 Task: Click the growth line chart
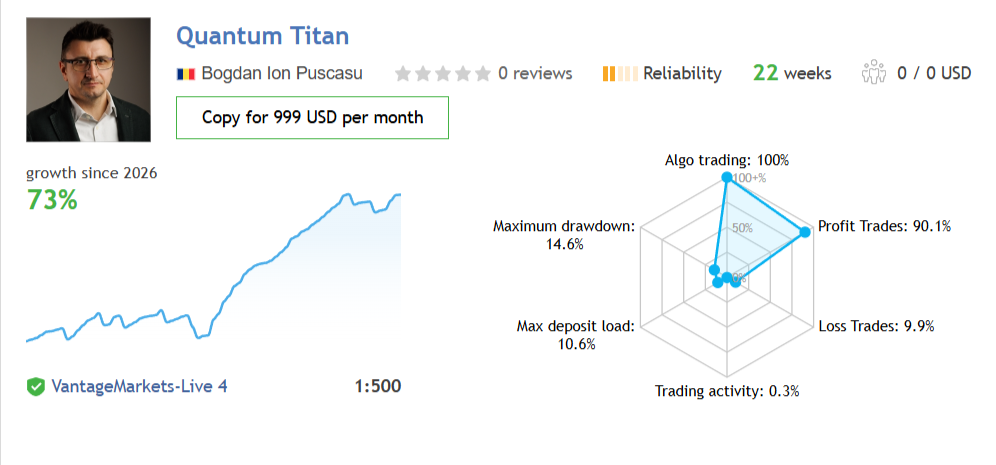click(x=213, y=267)
